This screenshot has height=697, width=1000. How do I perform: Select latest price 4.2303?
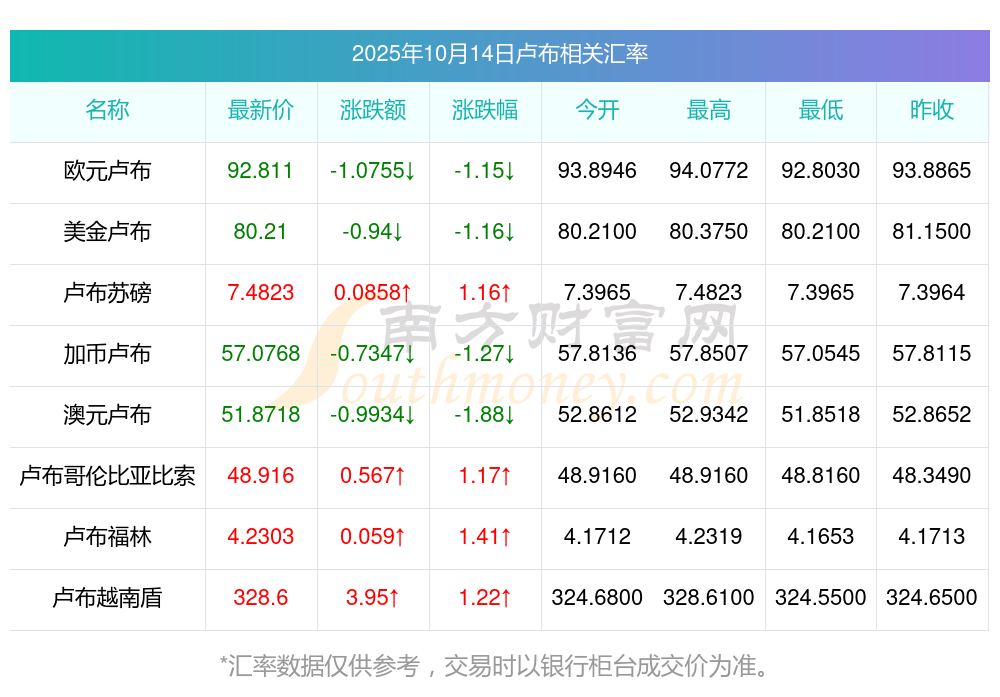pos(260,536)
